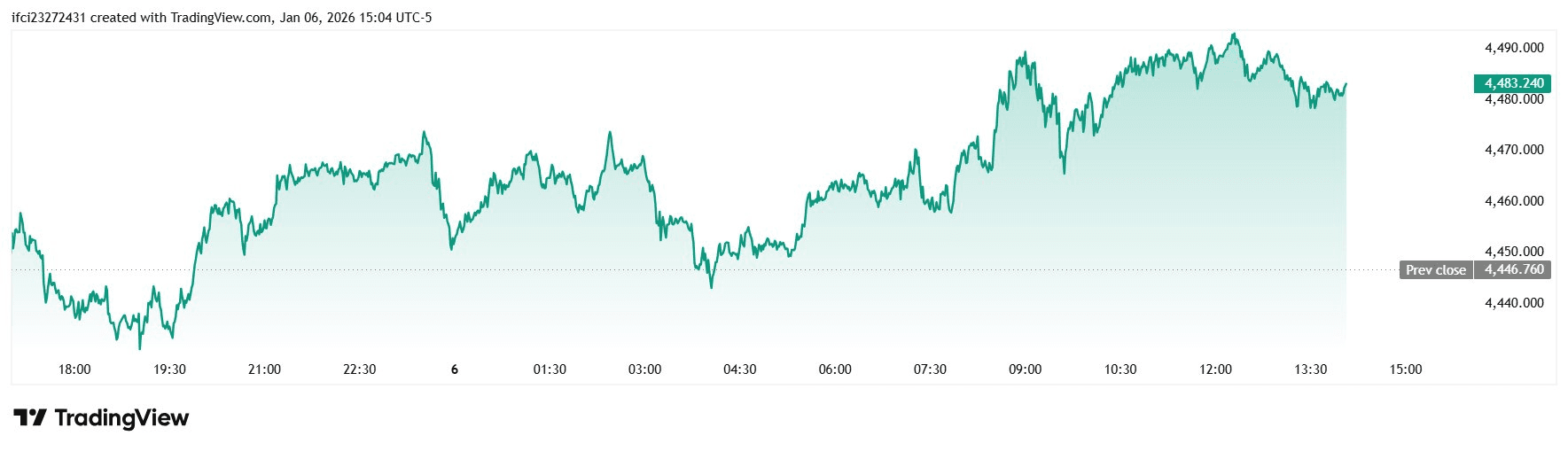
Task: Click the 4,440.000 price axis label
Action: point(1513,303)
